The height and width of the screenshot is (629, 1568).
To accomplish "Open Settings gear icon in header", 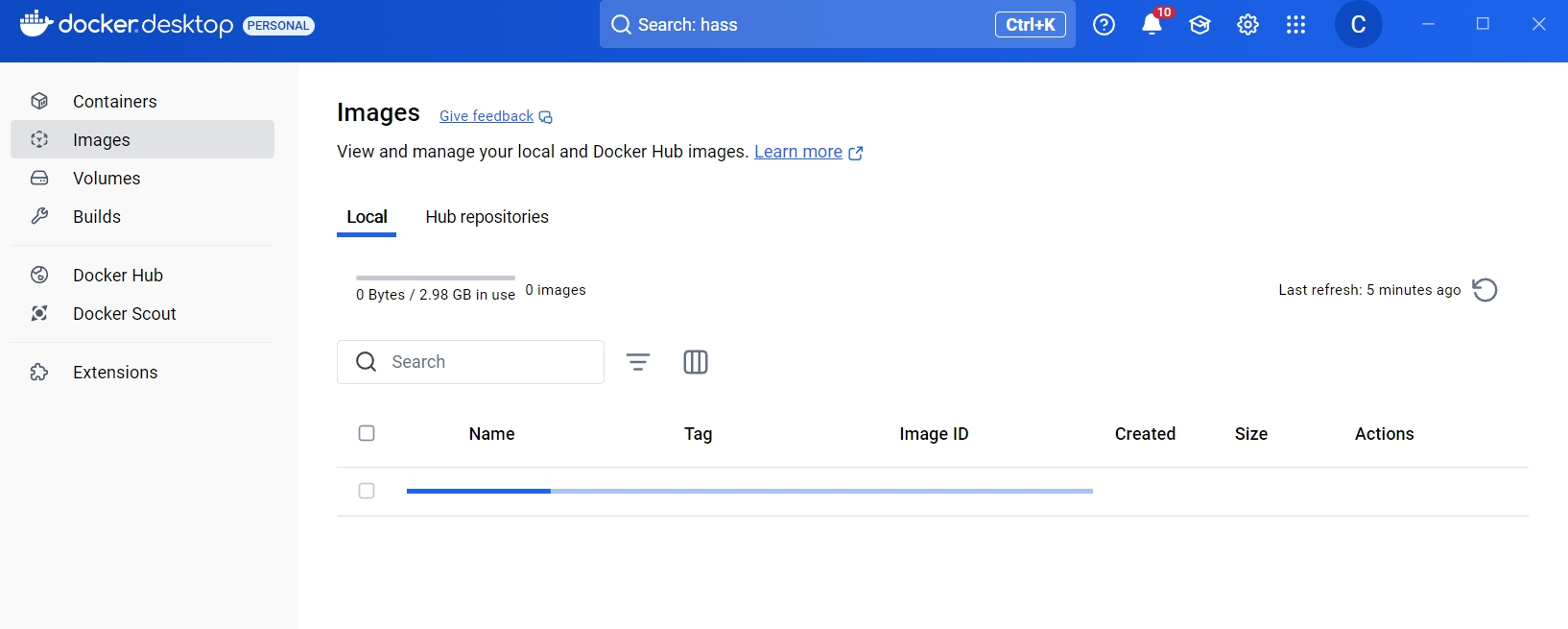I will (1247, 25).
